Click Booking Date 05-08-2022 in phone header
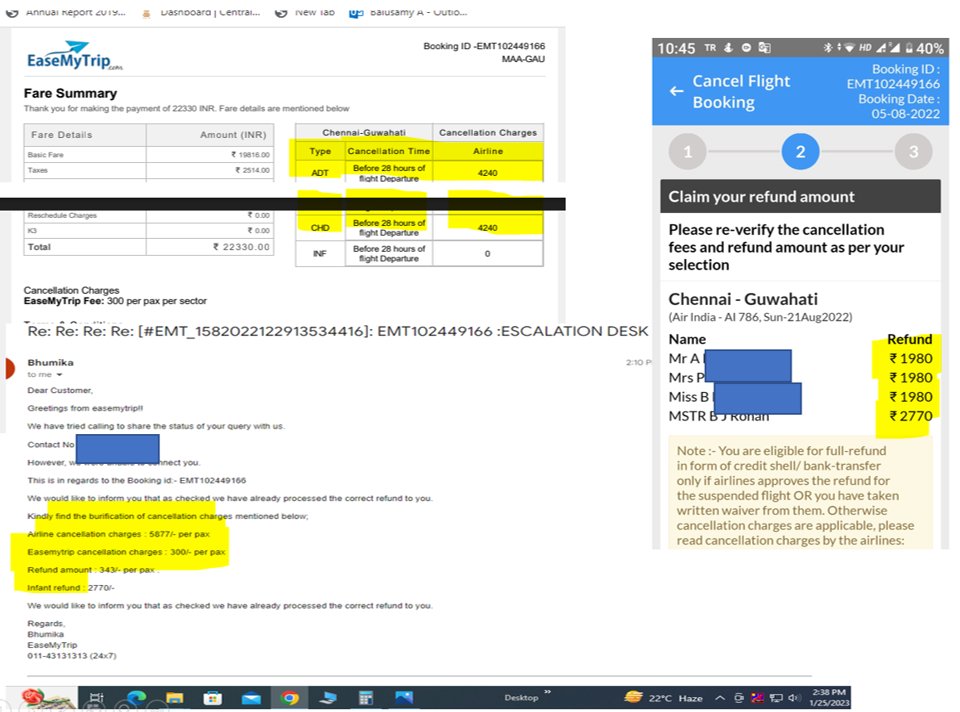960x712 pixels. click(x=898, y=106)
